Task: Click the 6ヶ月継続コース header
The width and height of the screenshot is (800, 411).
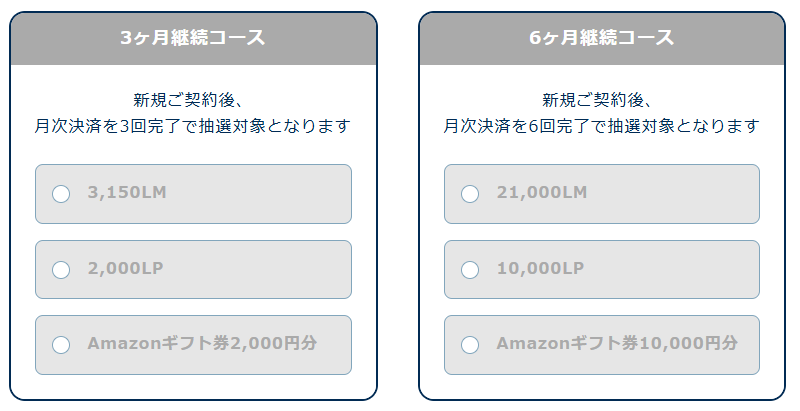Action: [602, 38]
